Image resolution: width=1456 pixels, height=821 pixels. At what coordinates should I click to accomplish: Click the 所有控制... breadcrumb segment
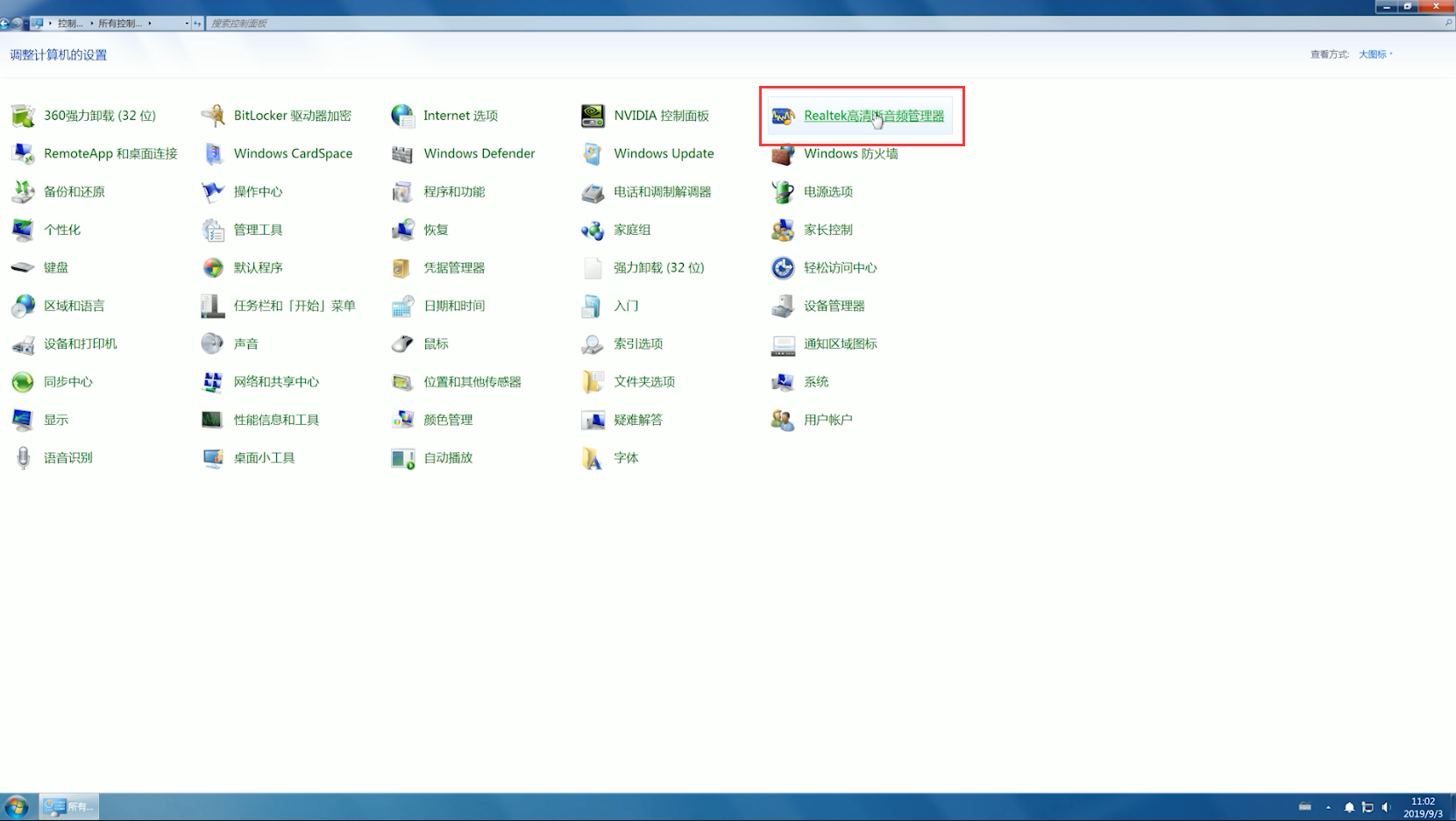tap(120, 24)
